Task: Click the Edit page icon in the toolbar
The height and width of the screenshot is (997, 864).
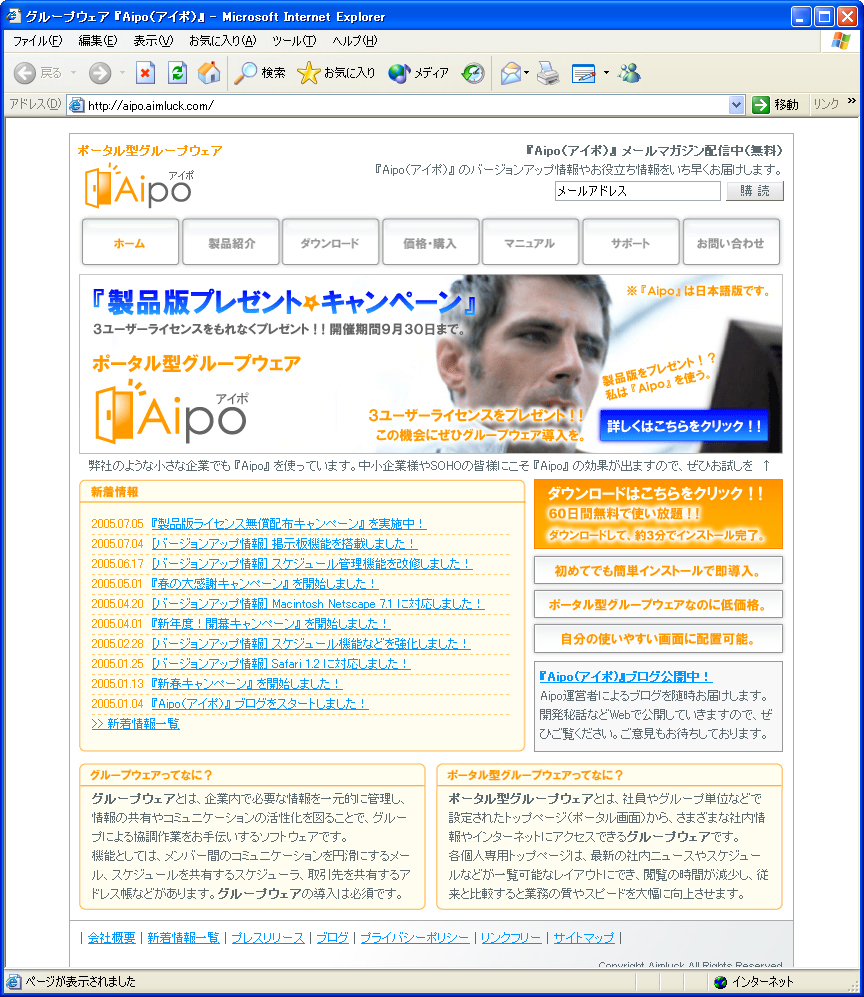Action: pyautogui.click(x=583, y=73)
